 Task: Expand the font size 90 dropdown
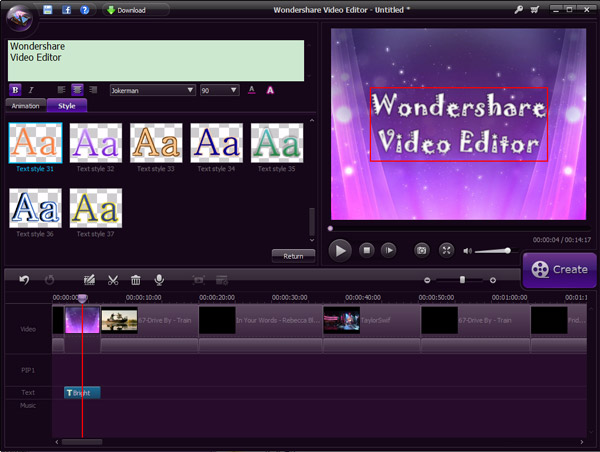click(x=220, y=90)
